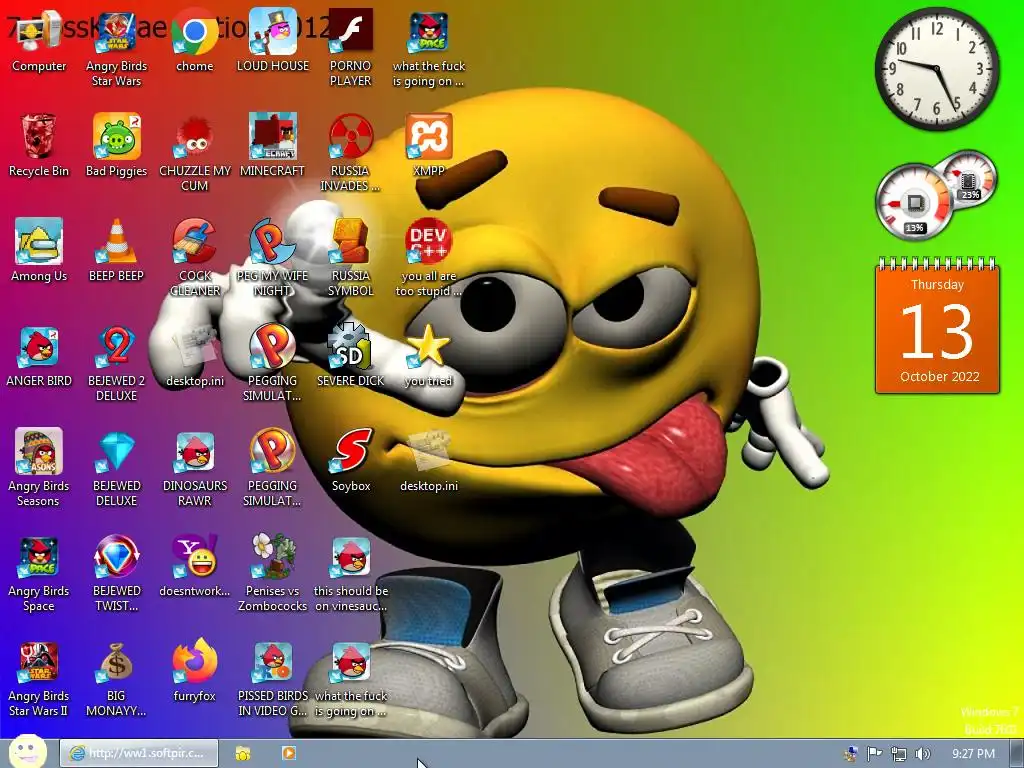
Task: Open the Bad Piggies shortcut
Action: (116, 145)
